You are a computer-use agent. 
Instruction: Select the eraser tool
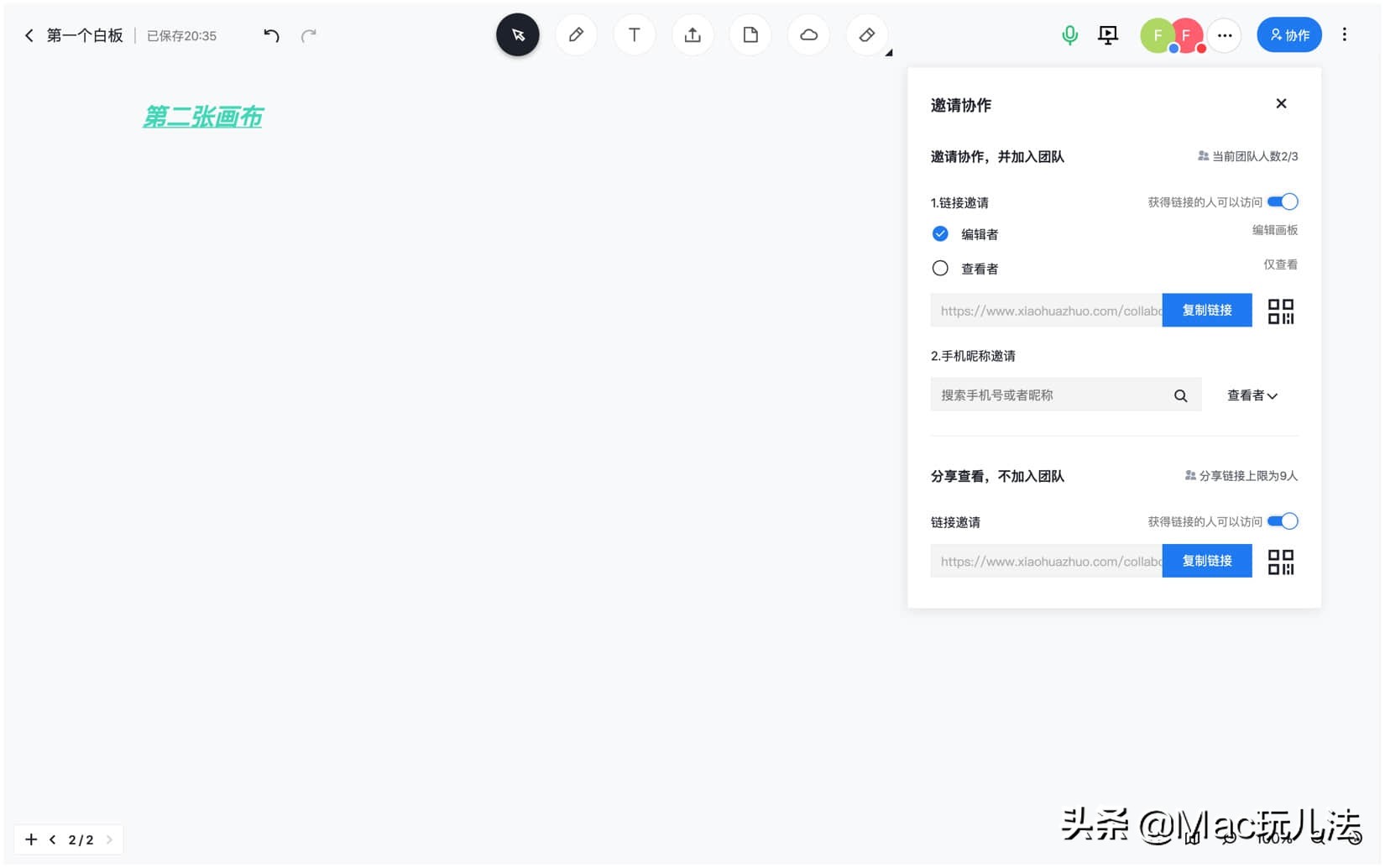[x=867, y=35]
